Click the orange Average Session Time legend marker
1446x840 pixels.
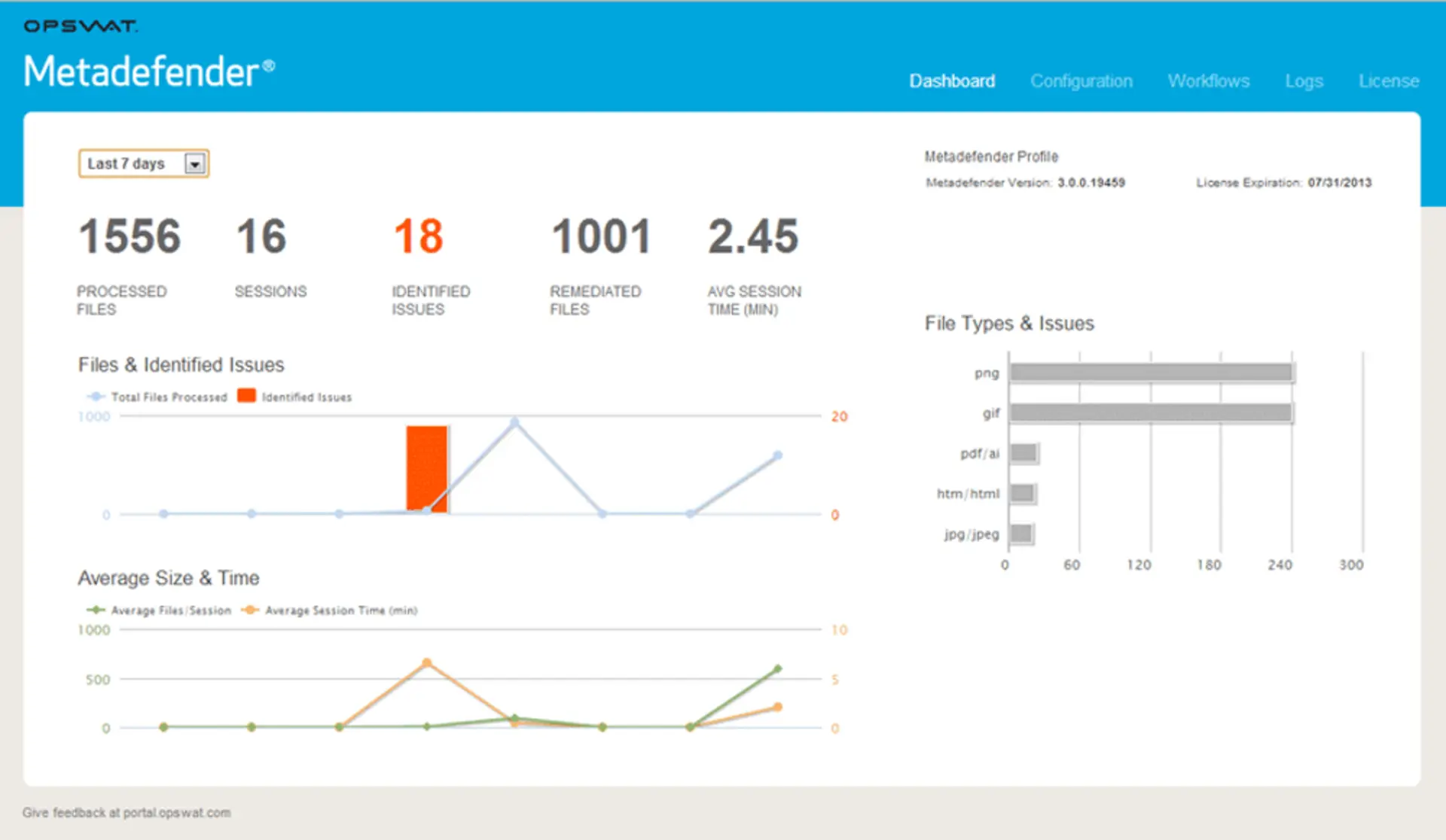pyautogui.click(x=250, y=610)
